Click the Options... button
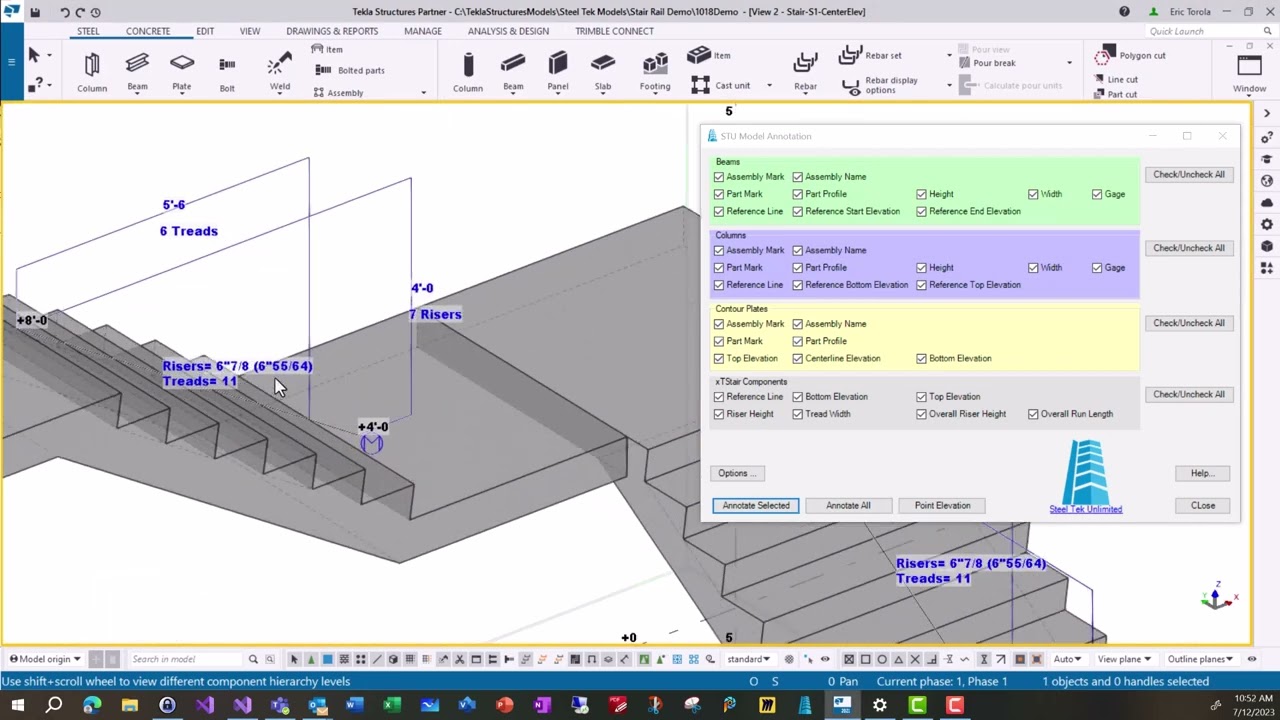The image size is (1280, 720). point(739,473)
